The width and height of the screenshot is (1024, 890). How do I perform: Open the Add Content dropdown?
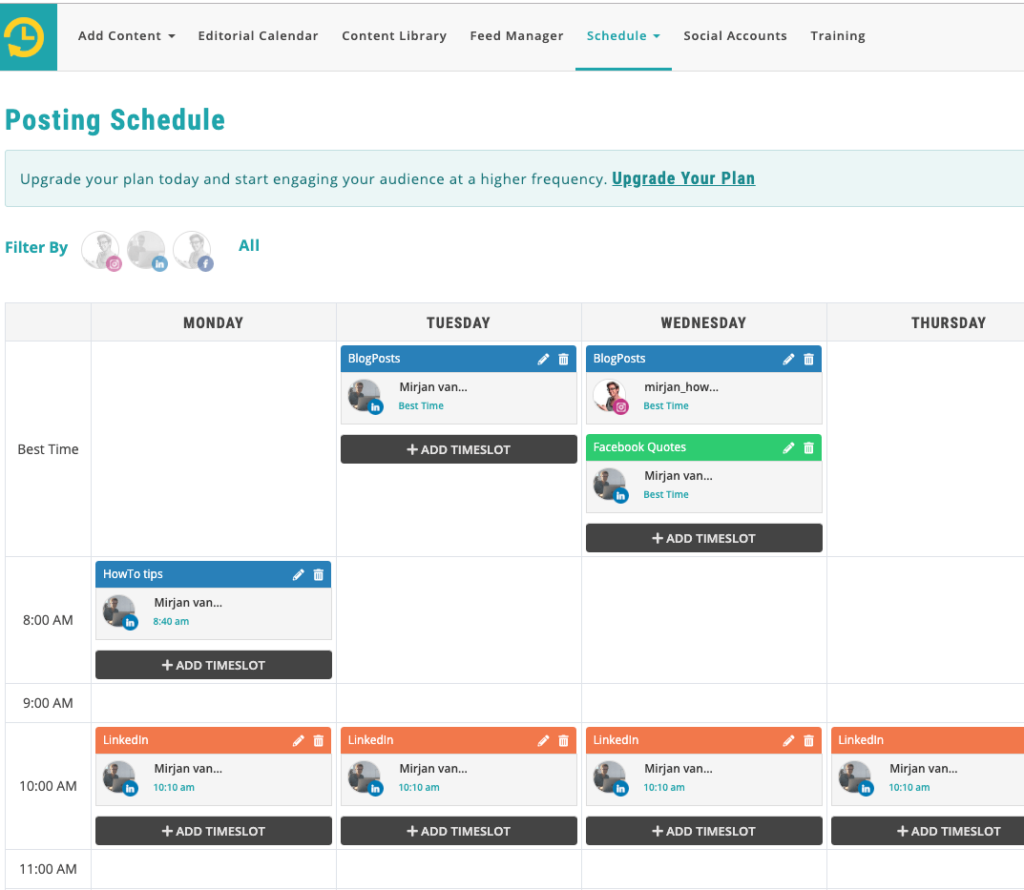coord(126,36)
